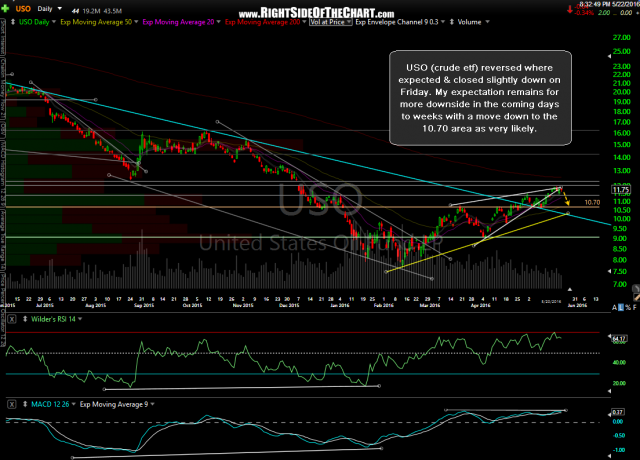Close the Wilder's RSI 14 pane
Screen dimensions: 640x460
coord(12,319)
